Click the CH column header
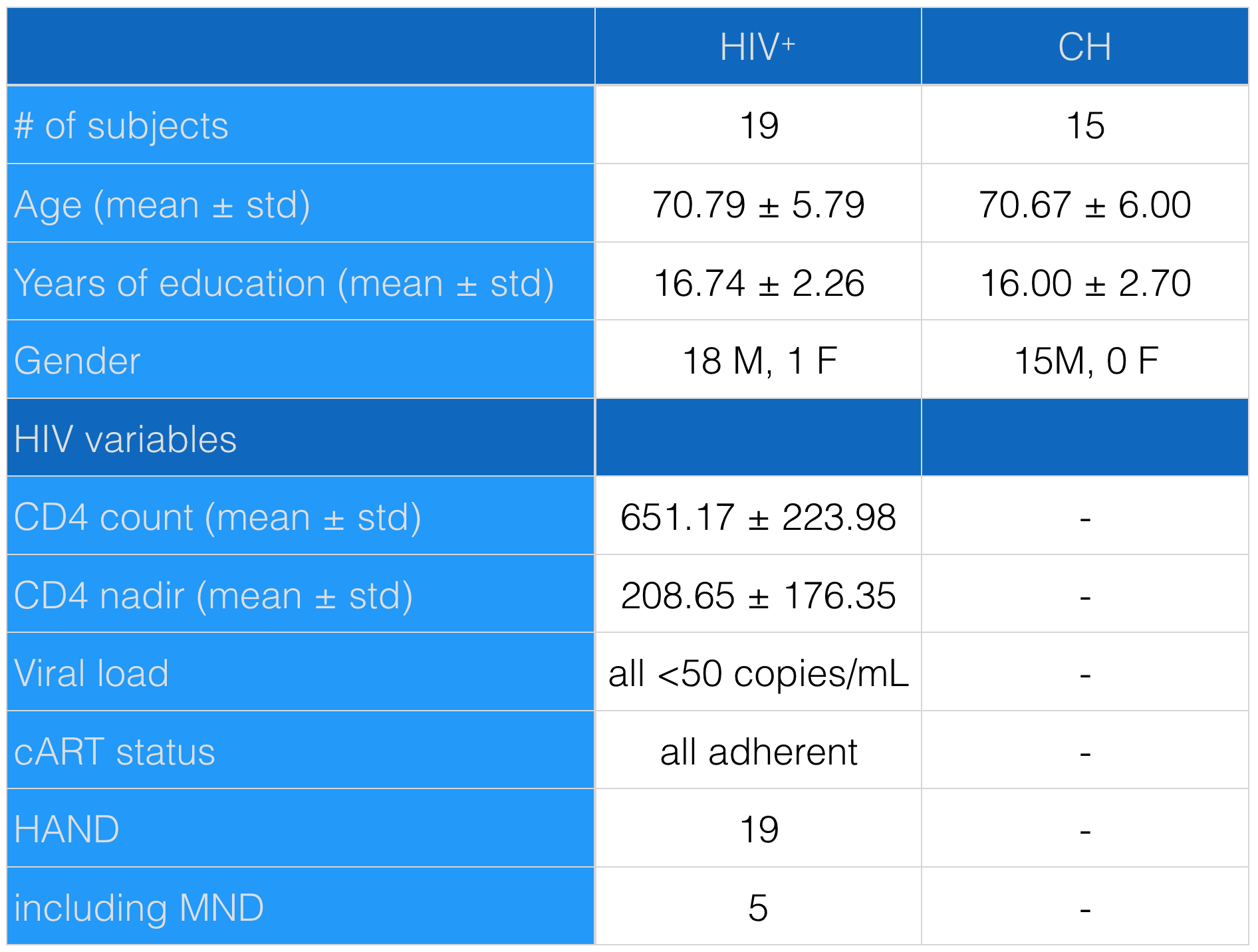 pos(1084,47)
